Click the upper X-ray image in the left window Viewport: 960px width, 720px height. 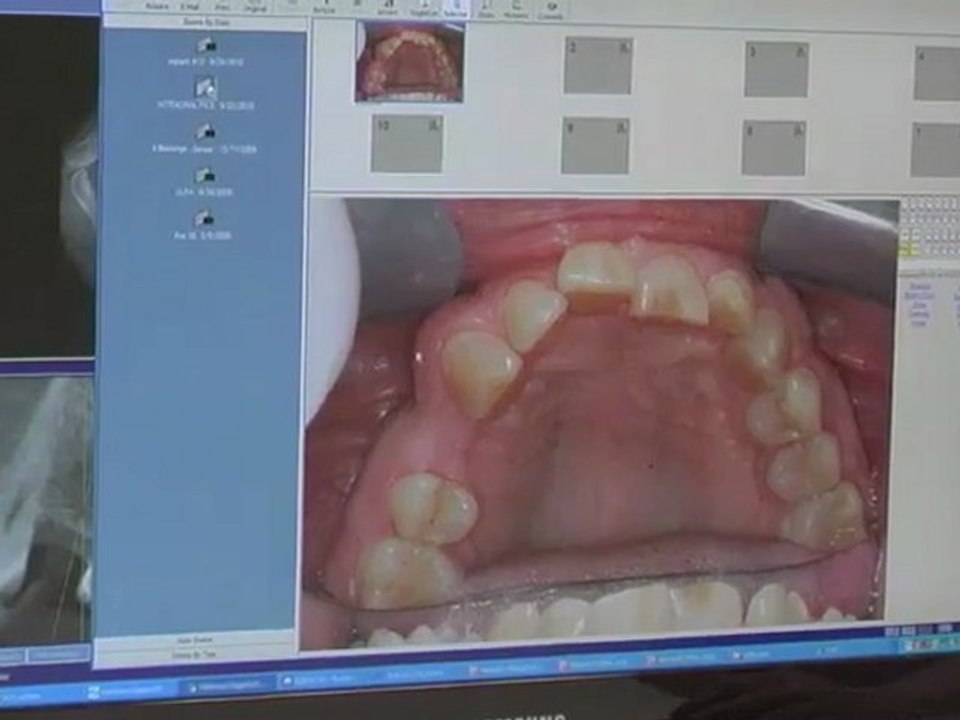49,187
